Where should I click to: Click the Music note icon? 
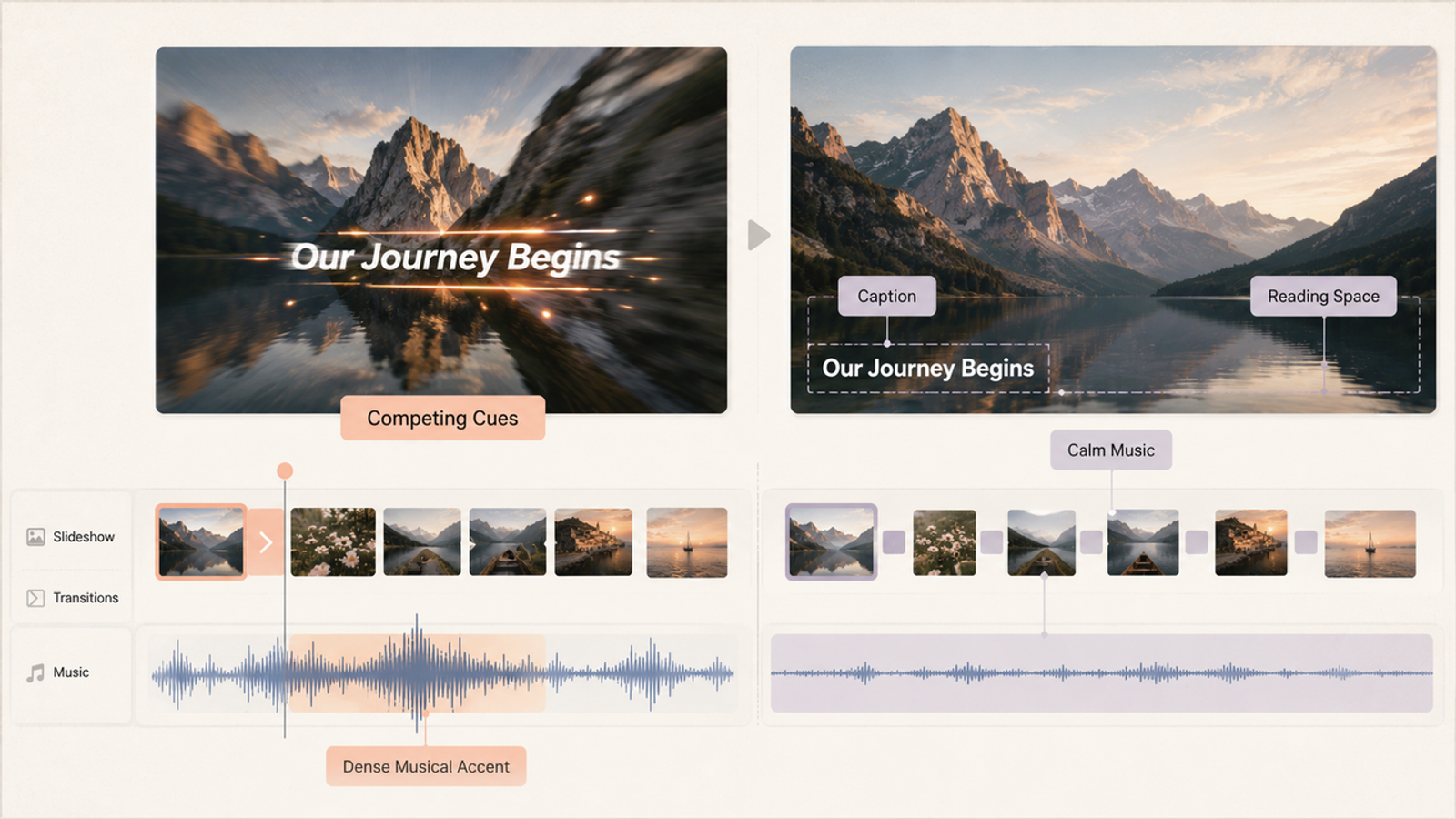[x=35, y=673]
